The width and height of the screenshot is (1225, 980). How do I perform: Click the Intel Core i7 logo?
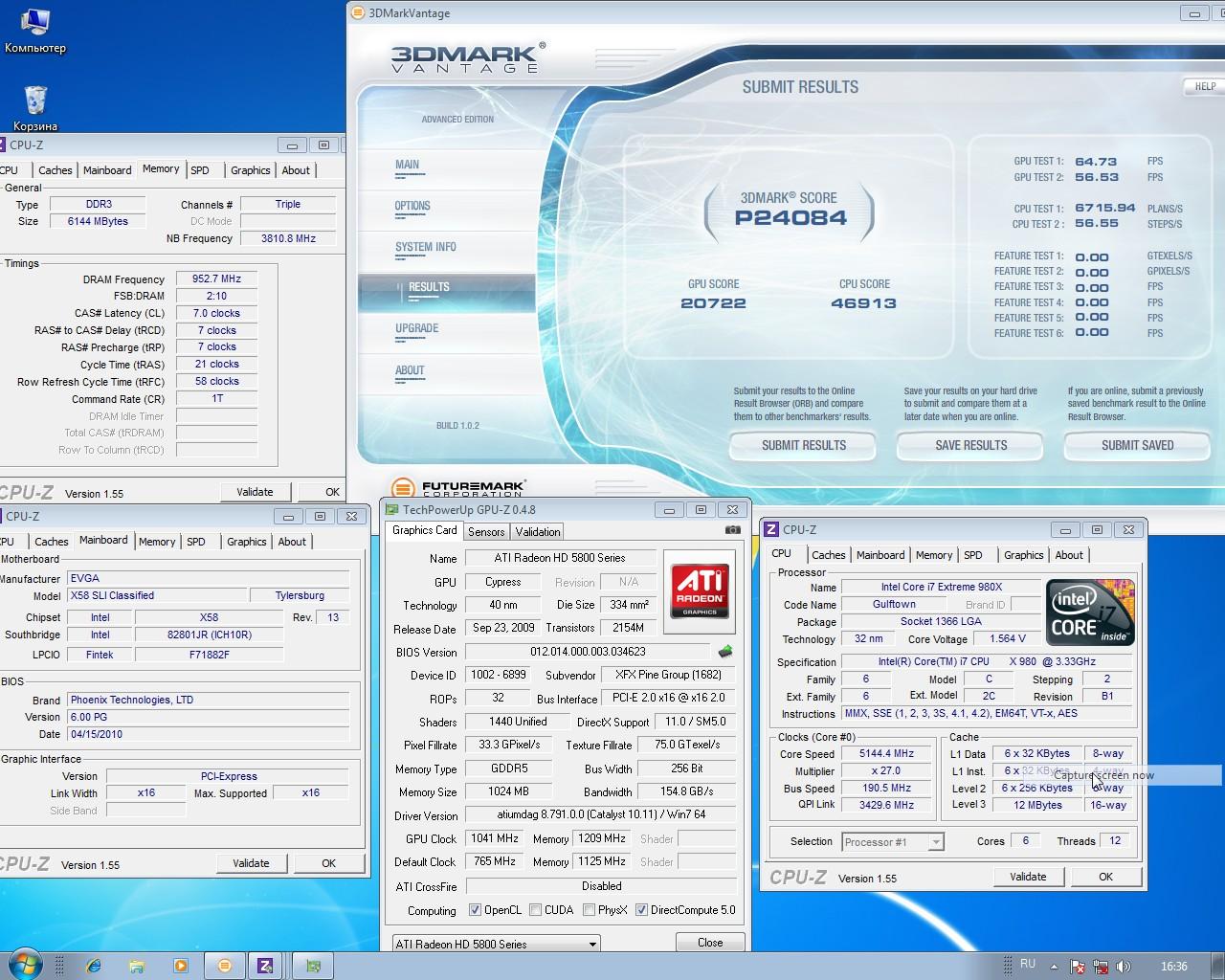coord(1089,612)
